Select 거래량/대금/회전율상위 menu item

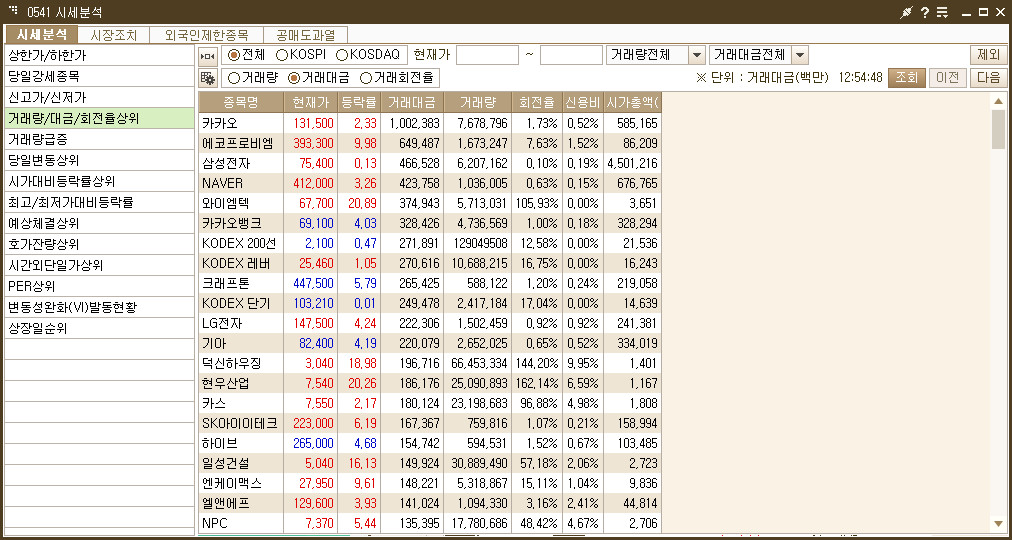[99, 119]
